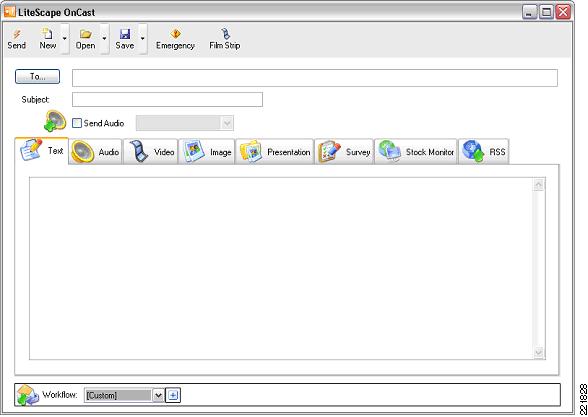This screenshot has width=588, height=417.
Task: Click the To... recipients button
Action: 38,76
